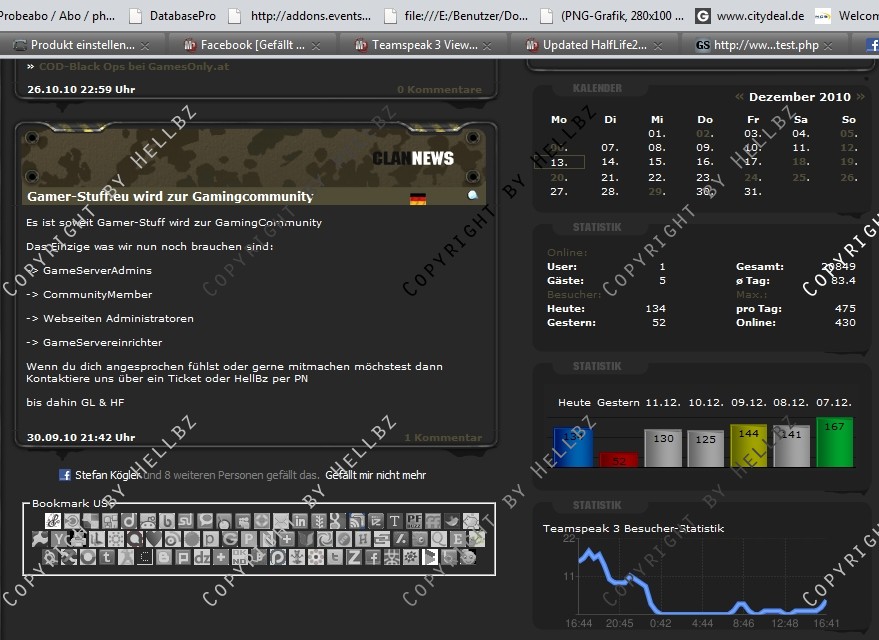Click the RSS feed bookmark icon
This screenshot has width=879, height=640.
[x=357, y=521]
